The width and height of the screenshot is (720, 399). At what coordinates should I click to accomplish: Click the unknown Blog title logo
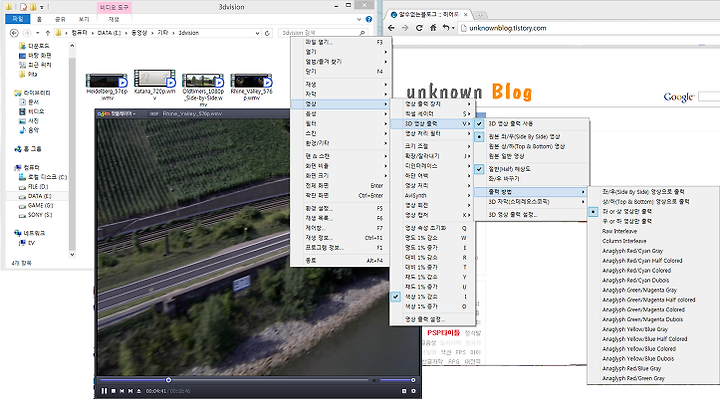click(469, 92)
